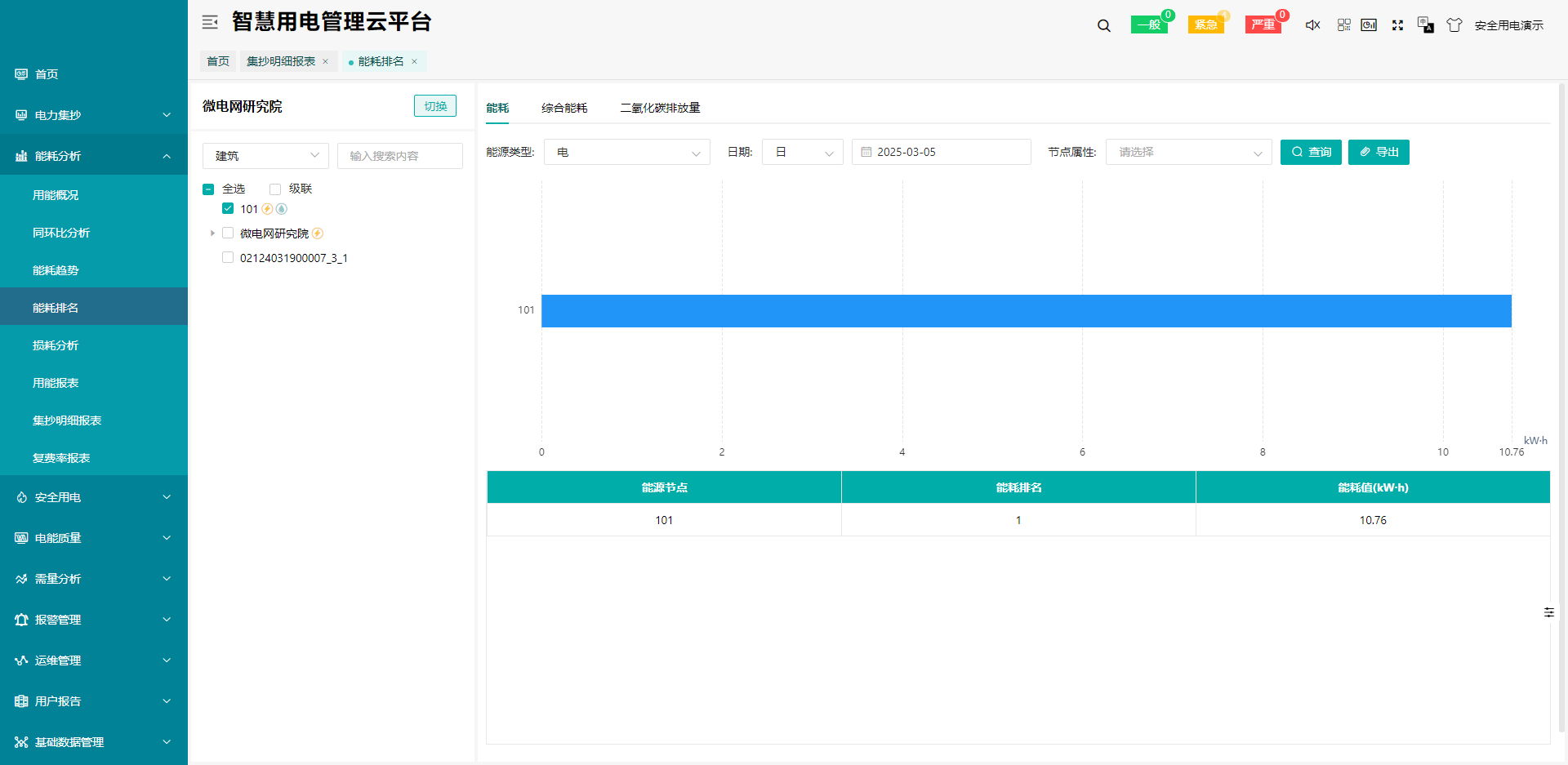Screen dimensions: 1568x765
Task: Open 损耗分析 in the sidebar
Action: (x=94, y=345)
